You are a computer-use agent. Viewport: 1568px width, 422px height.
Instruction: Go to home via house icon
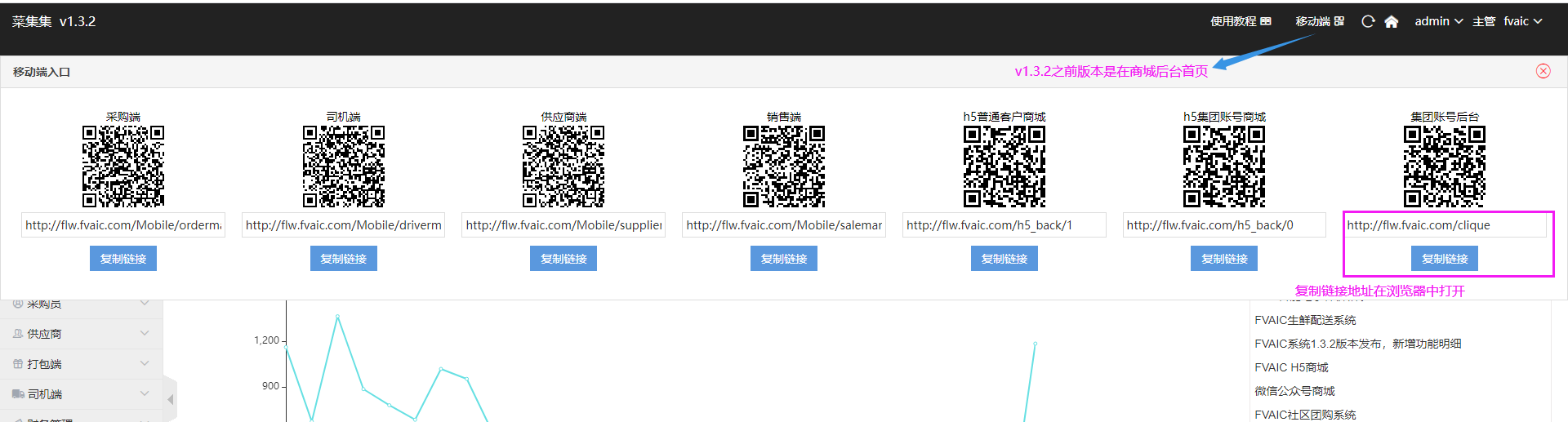(1392, 21)
